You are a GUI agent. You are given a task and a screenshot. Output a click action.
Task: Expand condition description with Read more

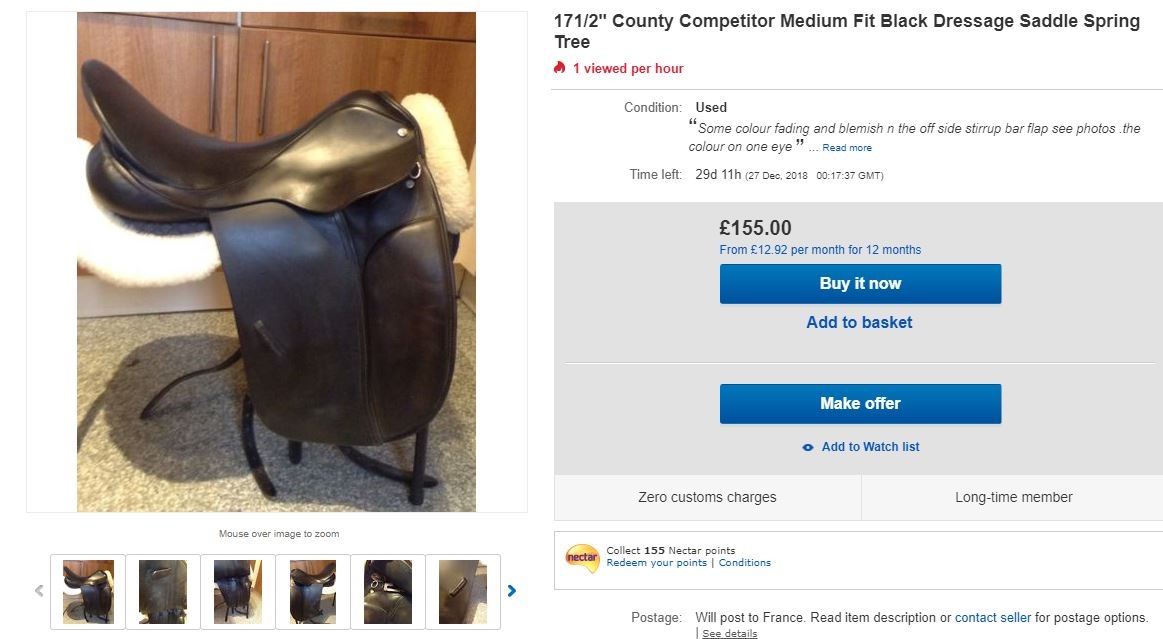click(847, 148)
